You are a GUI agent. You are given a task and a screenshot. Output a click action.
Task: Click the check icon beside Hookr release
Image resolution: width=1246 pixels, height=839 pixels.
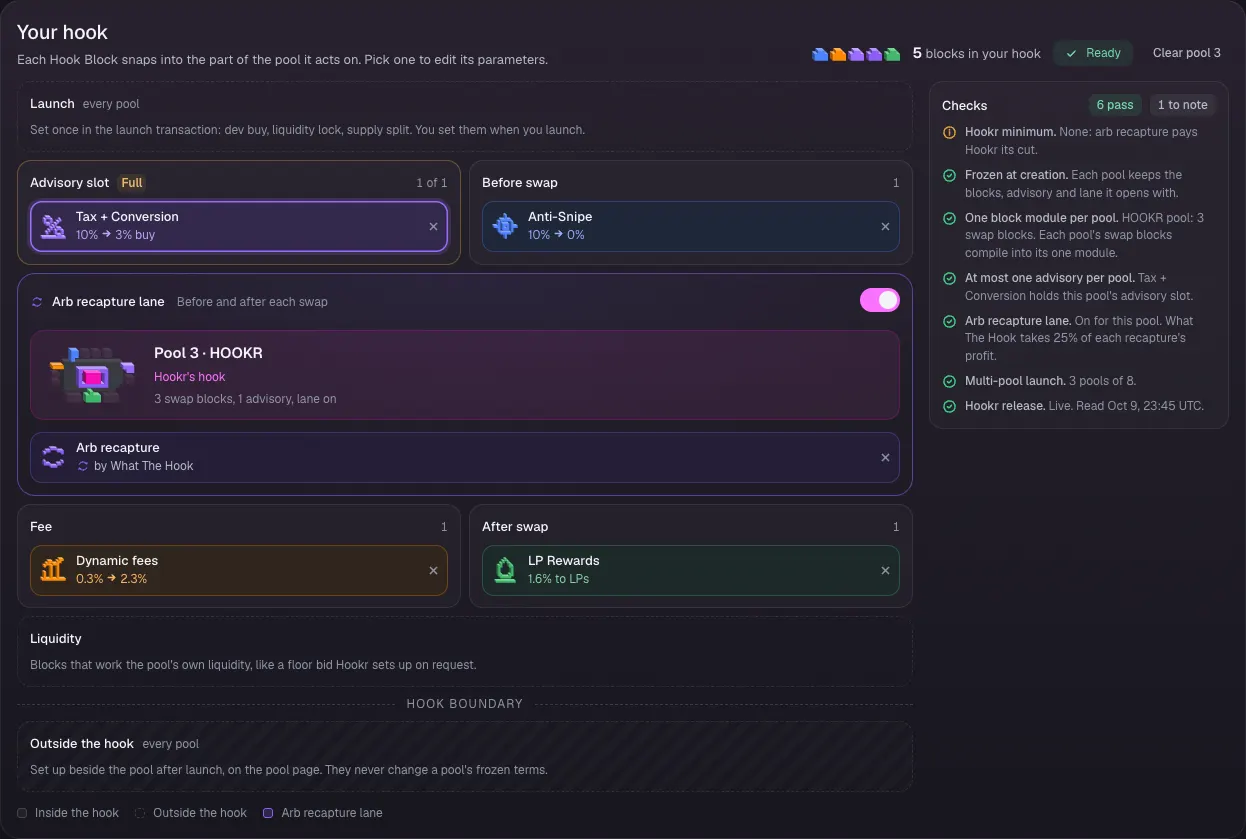tap(949, 407)
